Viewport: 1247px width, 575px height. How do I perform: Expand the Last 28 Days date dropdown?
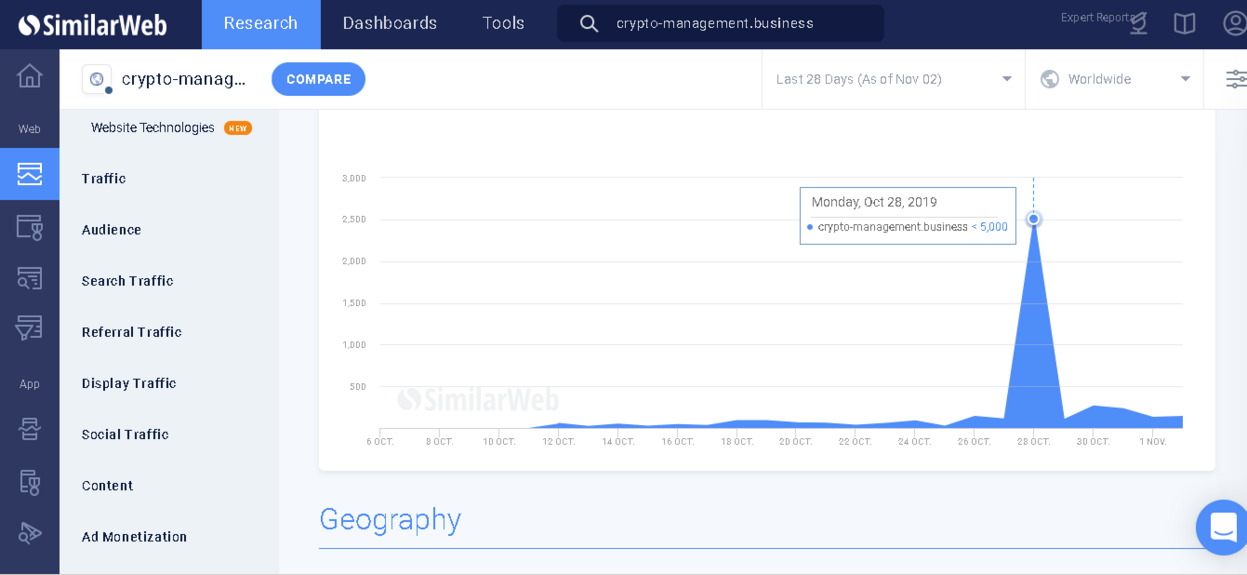pyautogui.click(x=893, y=79)
